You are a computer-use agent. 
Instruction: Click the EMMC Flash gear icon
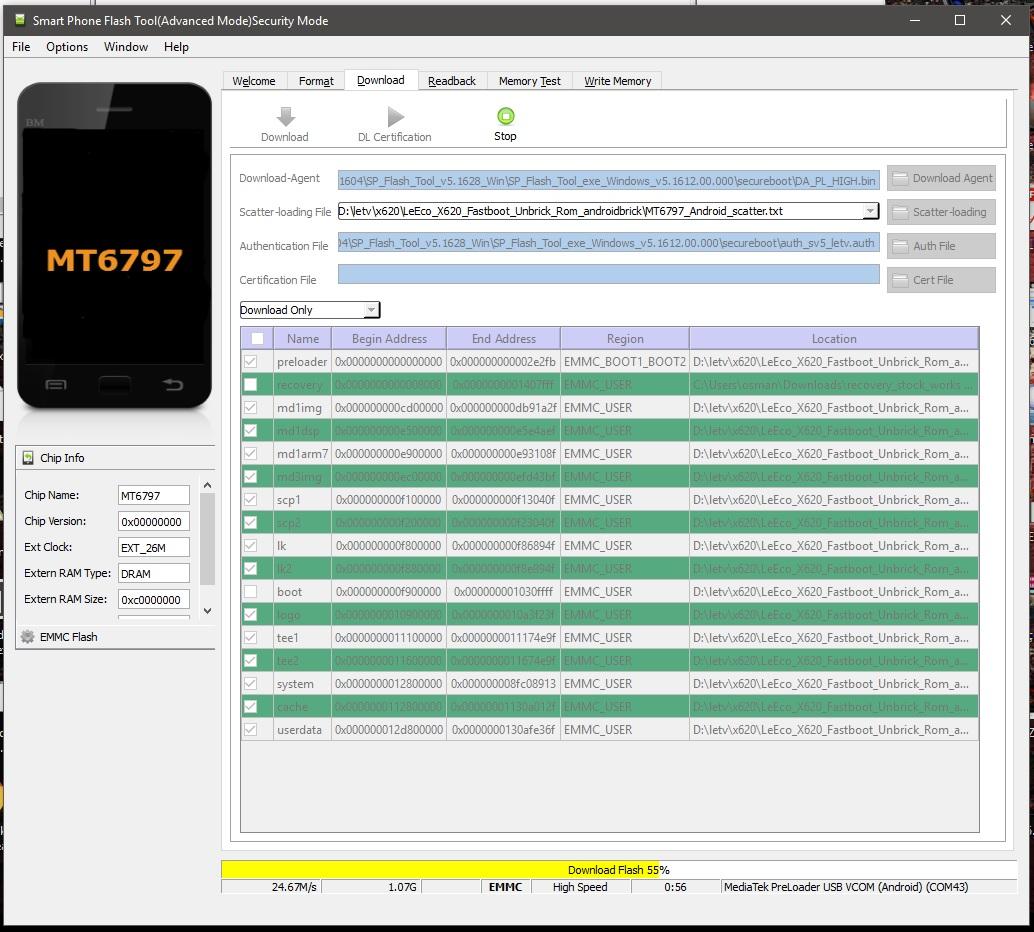coord(28,637)
